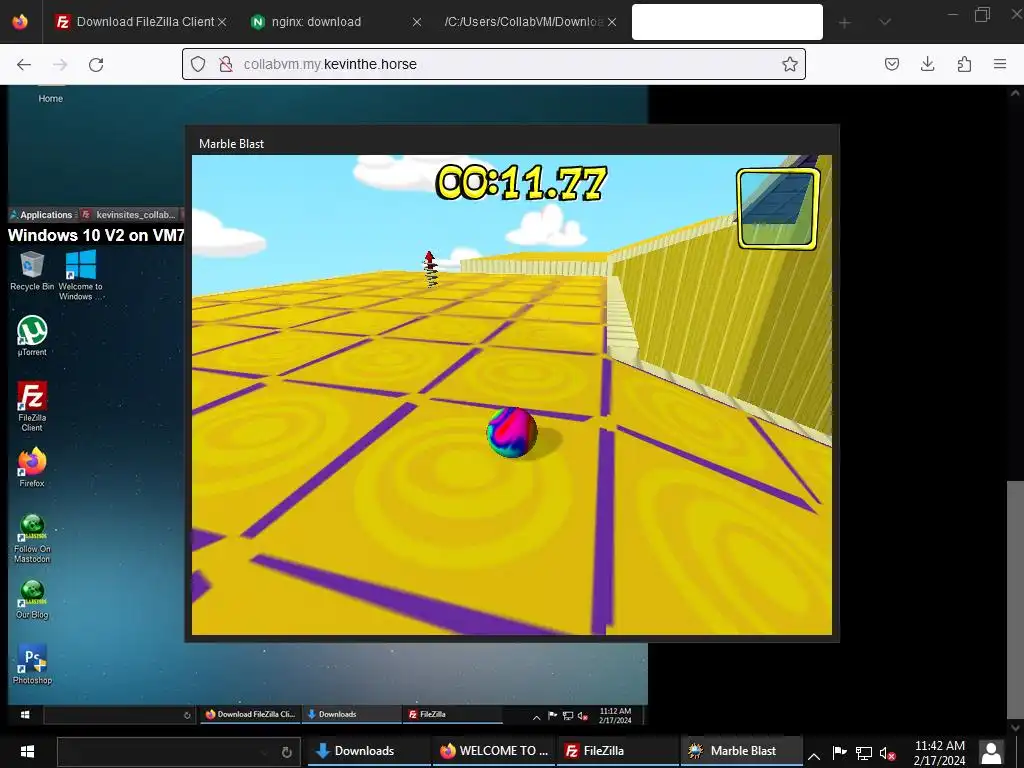Go back using the browser back arrow
1024x768 pixels.
[x=24, y=64]
